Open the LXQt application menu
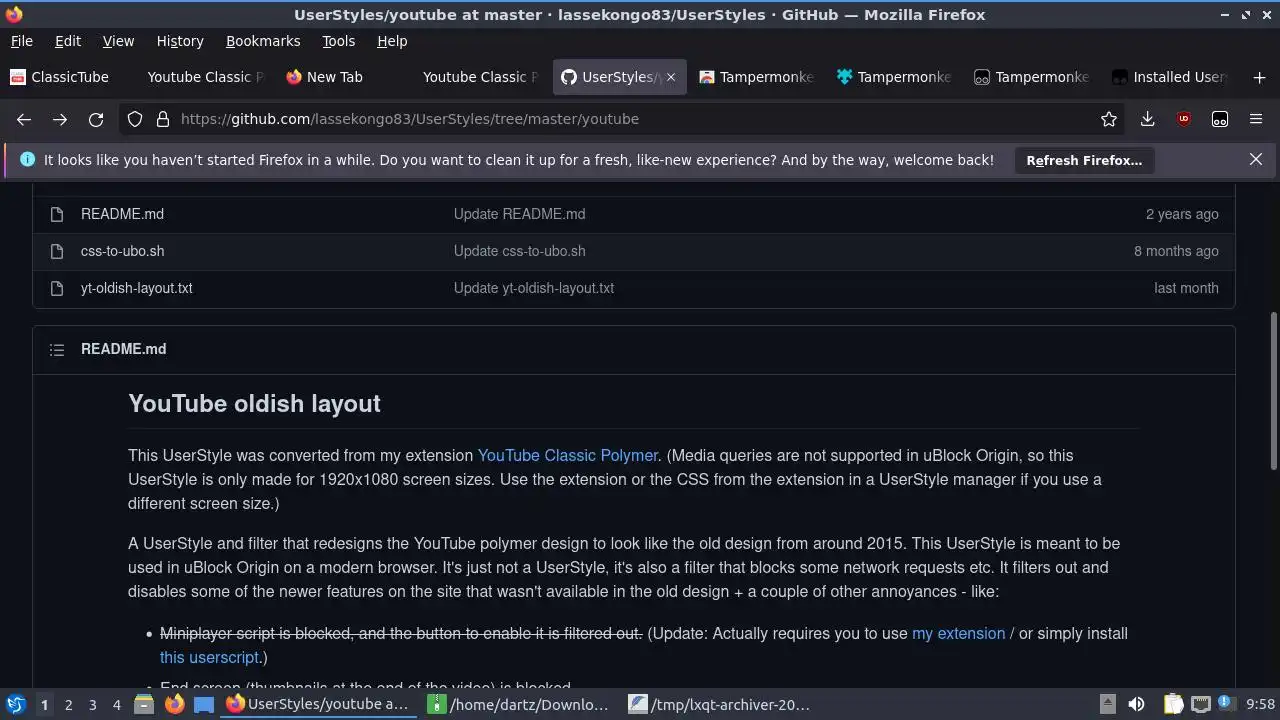Image resolution: width=1280 pixels, height=720 pixels. tap(16, 704)
